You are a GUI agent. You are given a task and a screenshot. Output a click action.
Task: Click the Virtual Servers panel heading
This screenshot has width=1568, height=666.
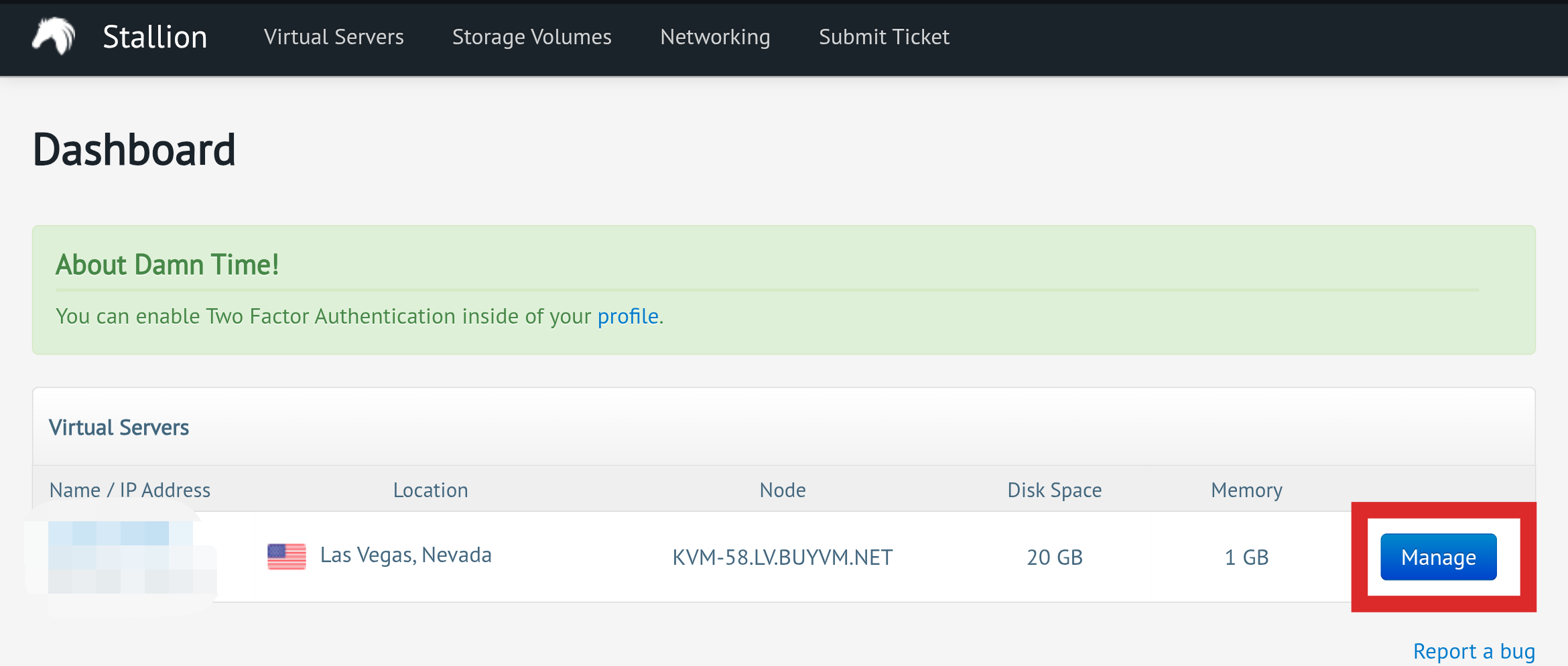tap(119, 427)
